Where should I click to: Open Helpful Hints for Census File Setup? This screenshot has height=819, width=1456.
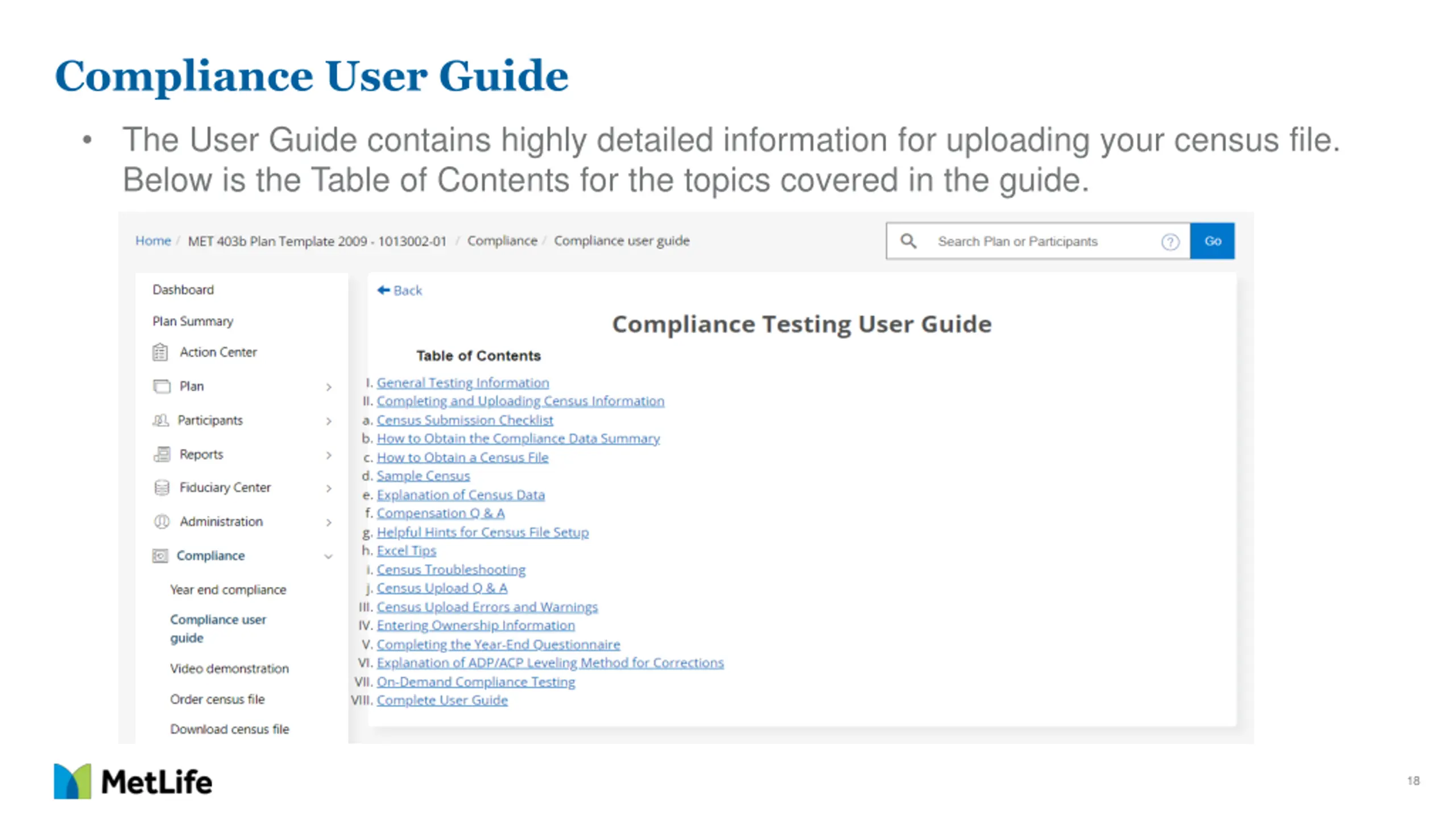pyautogui.click(x=482, y=532)
